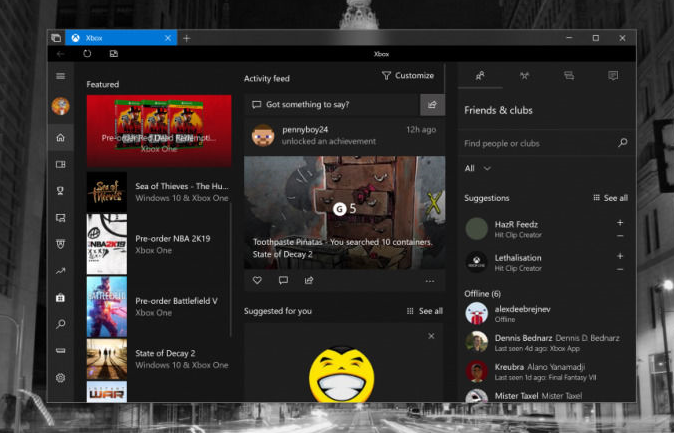
Task: Click the Got something to say box
Action: 332,104
